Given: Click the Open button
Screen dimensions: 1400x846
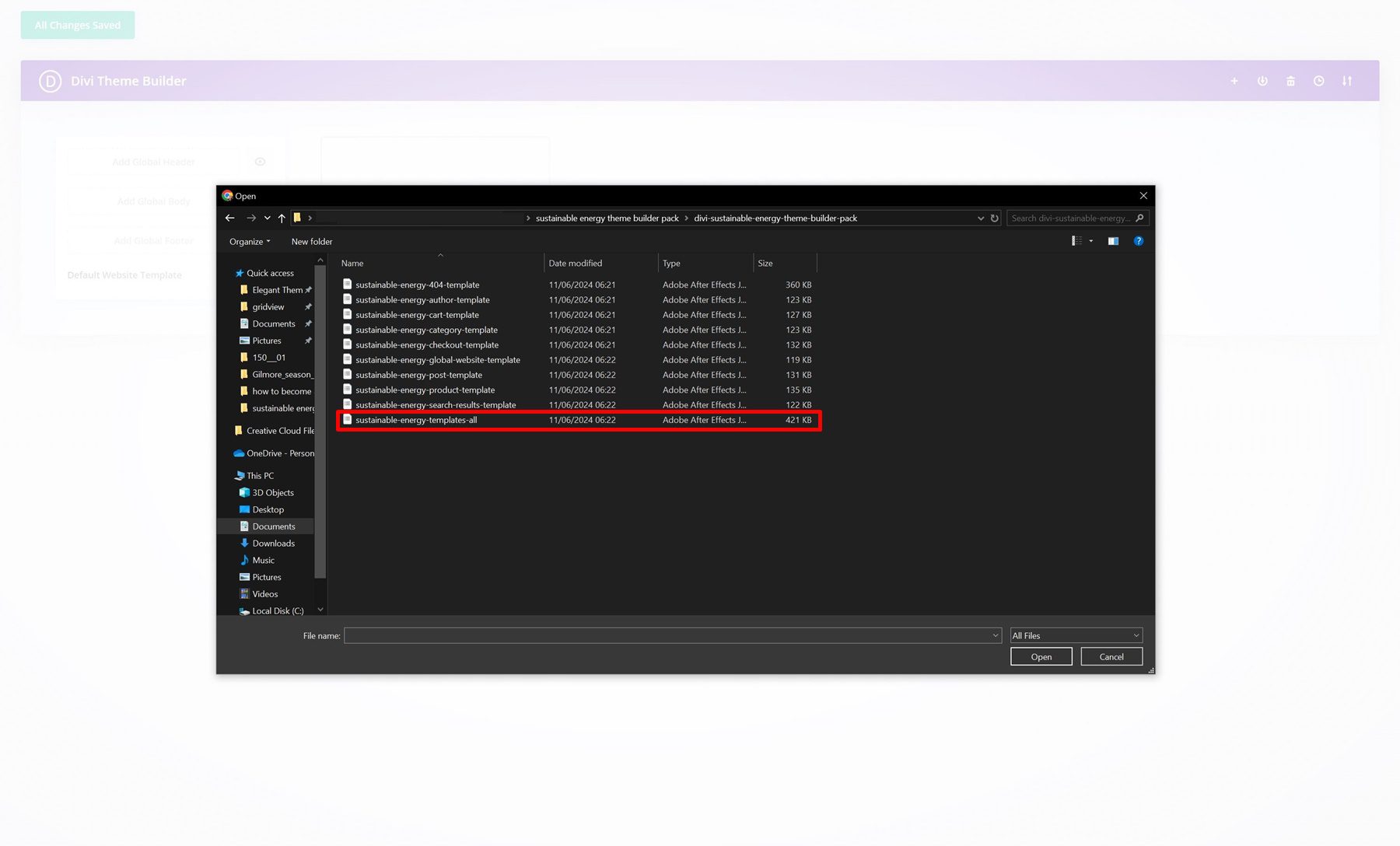Looking at the screenshot, I should click(1041, 657).
